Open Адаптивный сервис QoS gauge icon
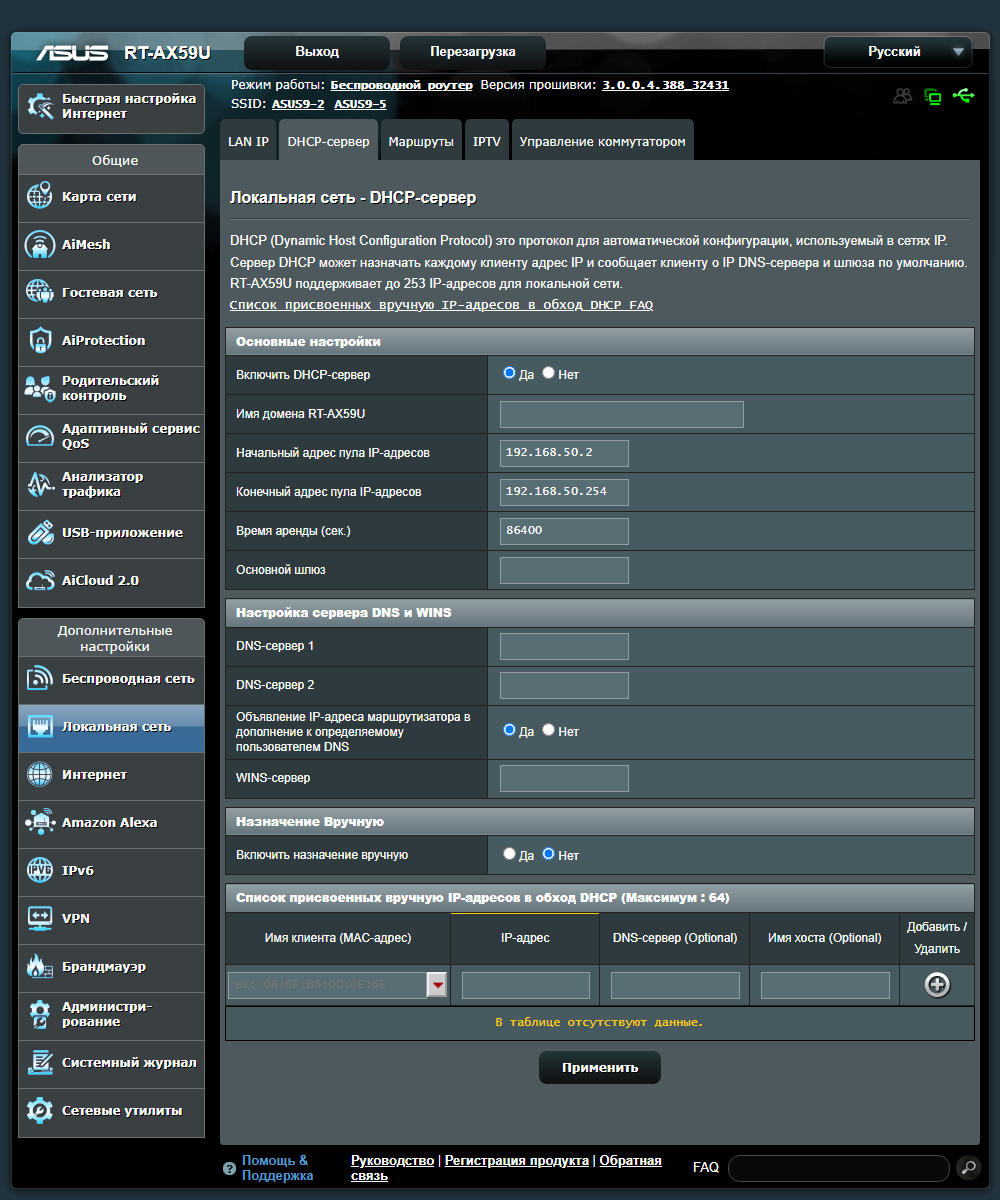Image resolution: width=1000 pixels, height=1200 pixels. pyautogui.click(x=40, y=436)
